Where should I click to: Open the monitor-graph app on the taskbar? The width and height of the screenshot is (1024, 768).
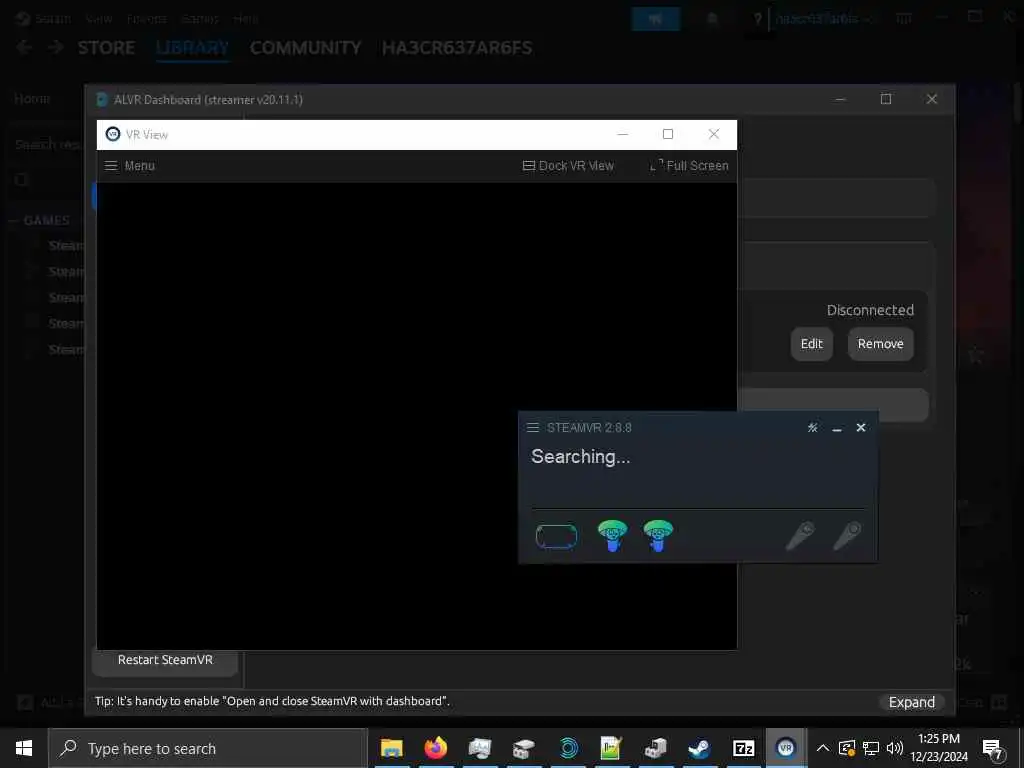point(479,748)
